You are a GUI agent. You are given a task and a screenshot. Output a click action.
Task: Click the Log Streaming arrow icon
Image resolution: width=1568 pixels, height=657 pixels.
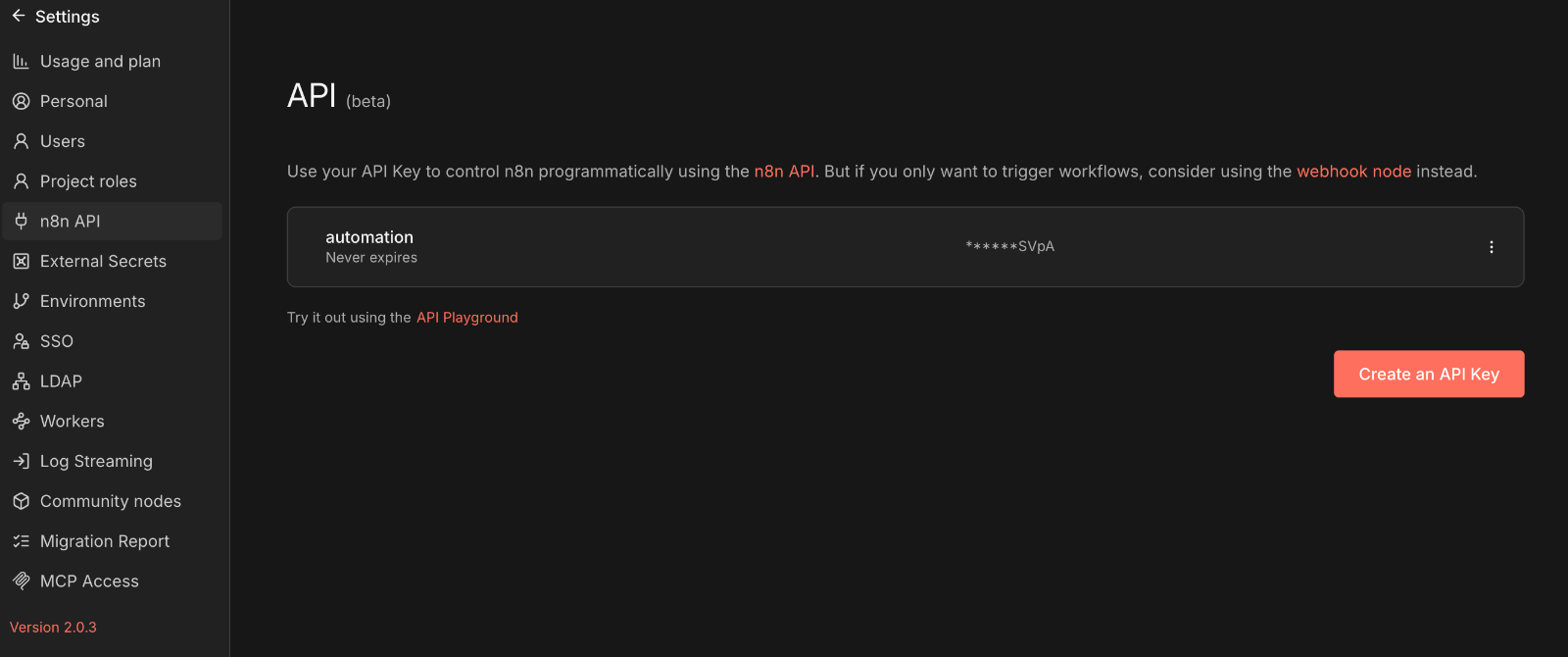(x=21, y=461)
